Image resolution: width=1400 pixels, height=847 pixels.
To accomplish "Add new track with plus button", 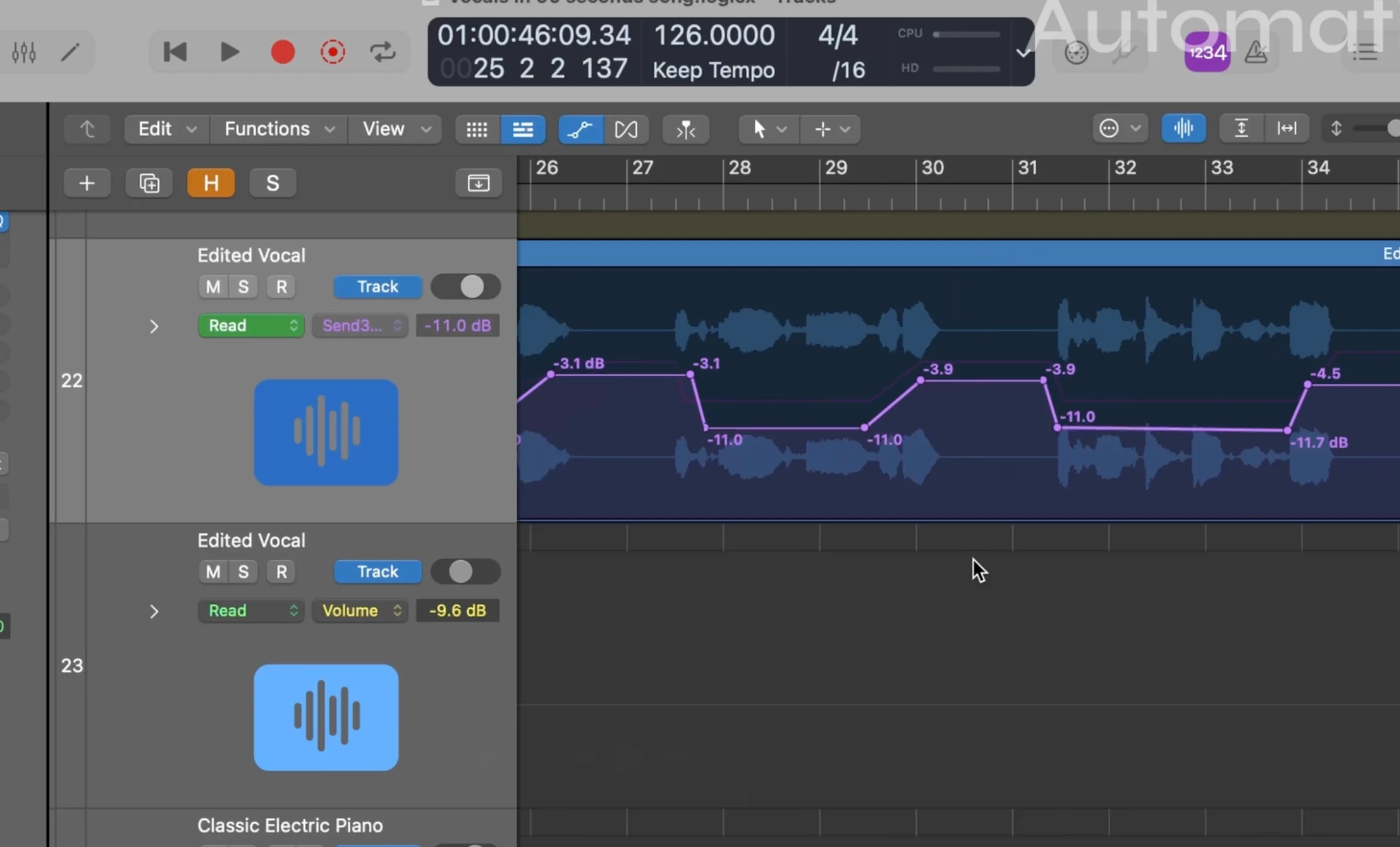I will (87, 183).
